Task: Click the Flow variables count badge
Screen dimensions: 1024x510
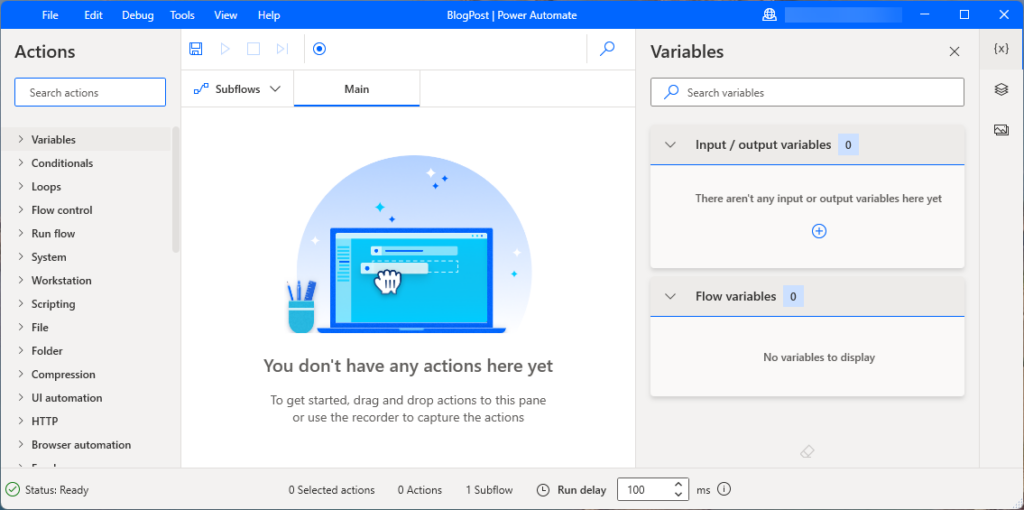Action: [x=793, y=296]
